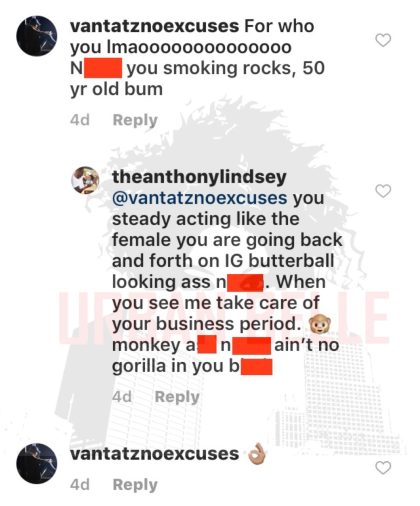Viewport: 420px width, 506px height.
Task: Click the 4d timestamp under top comment
Action: coord(80,120)
